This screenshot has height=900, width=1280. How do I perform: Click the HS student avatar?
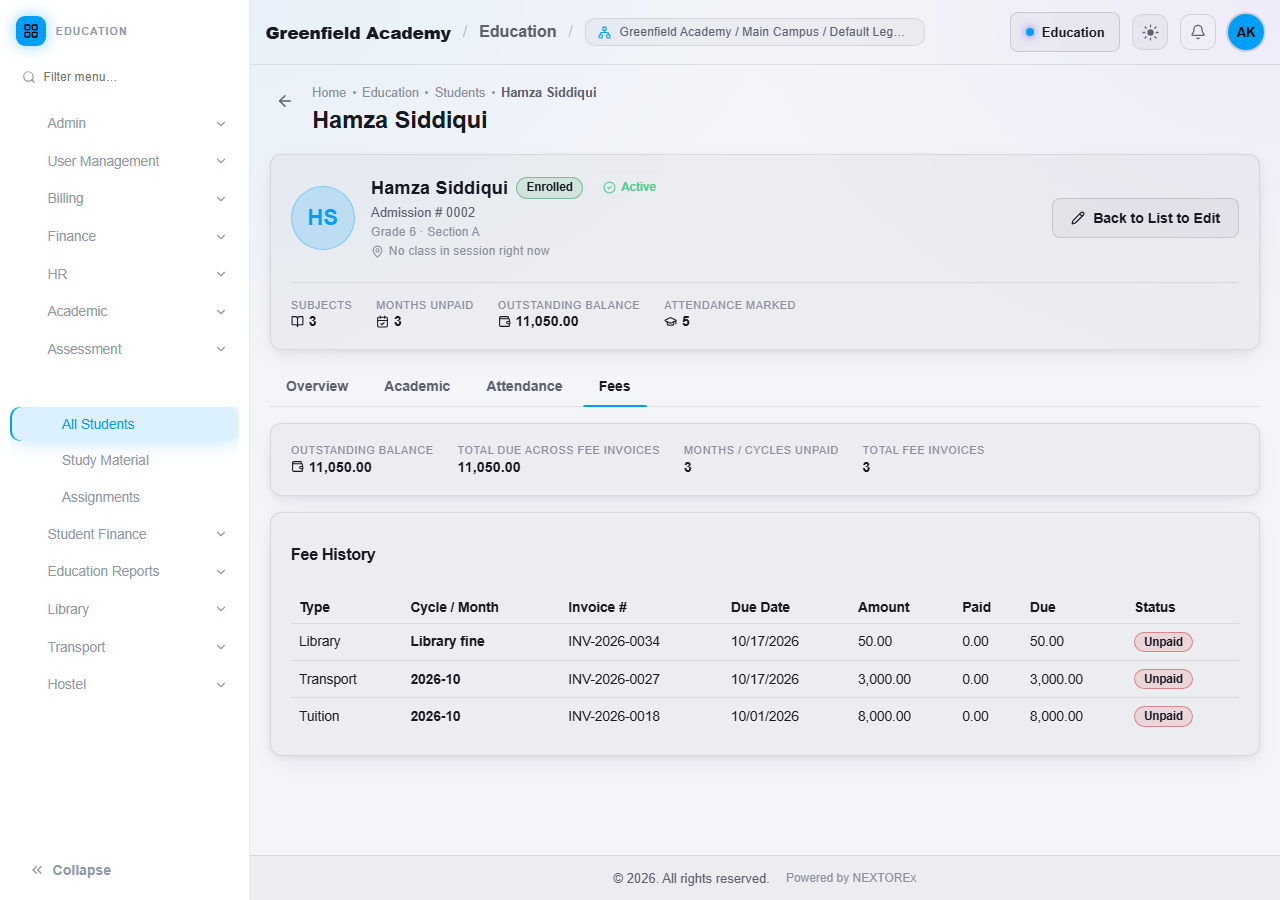[x=323, y=218]
